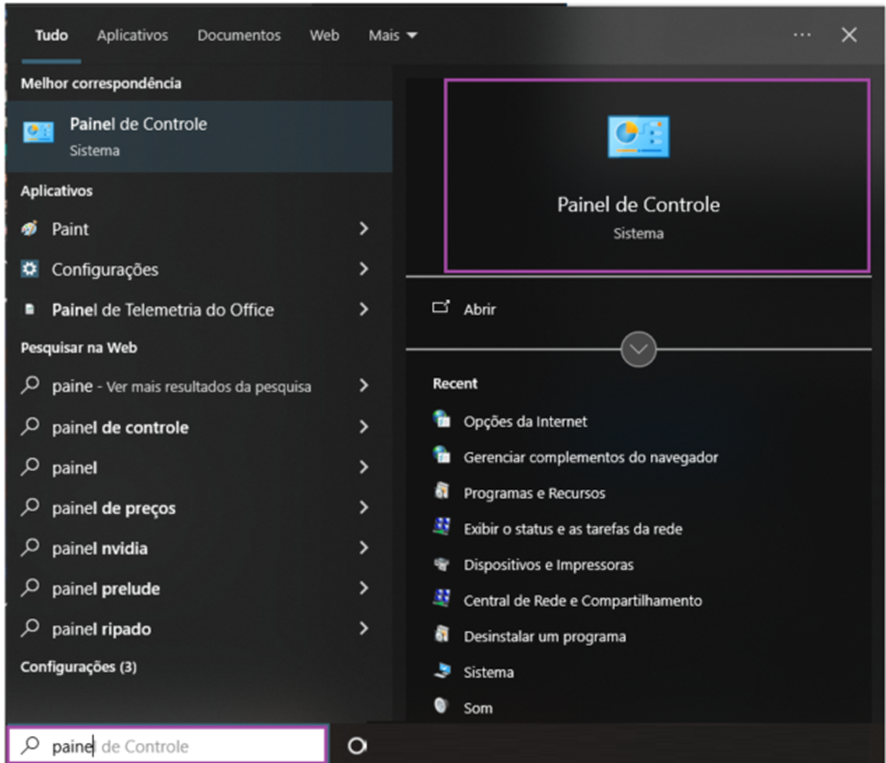Click the large Painel de Controle preview icon
The image size is (886, 763).
[639, 136]
